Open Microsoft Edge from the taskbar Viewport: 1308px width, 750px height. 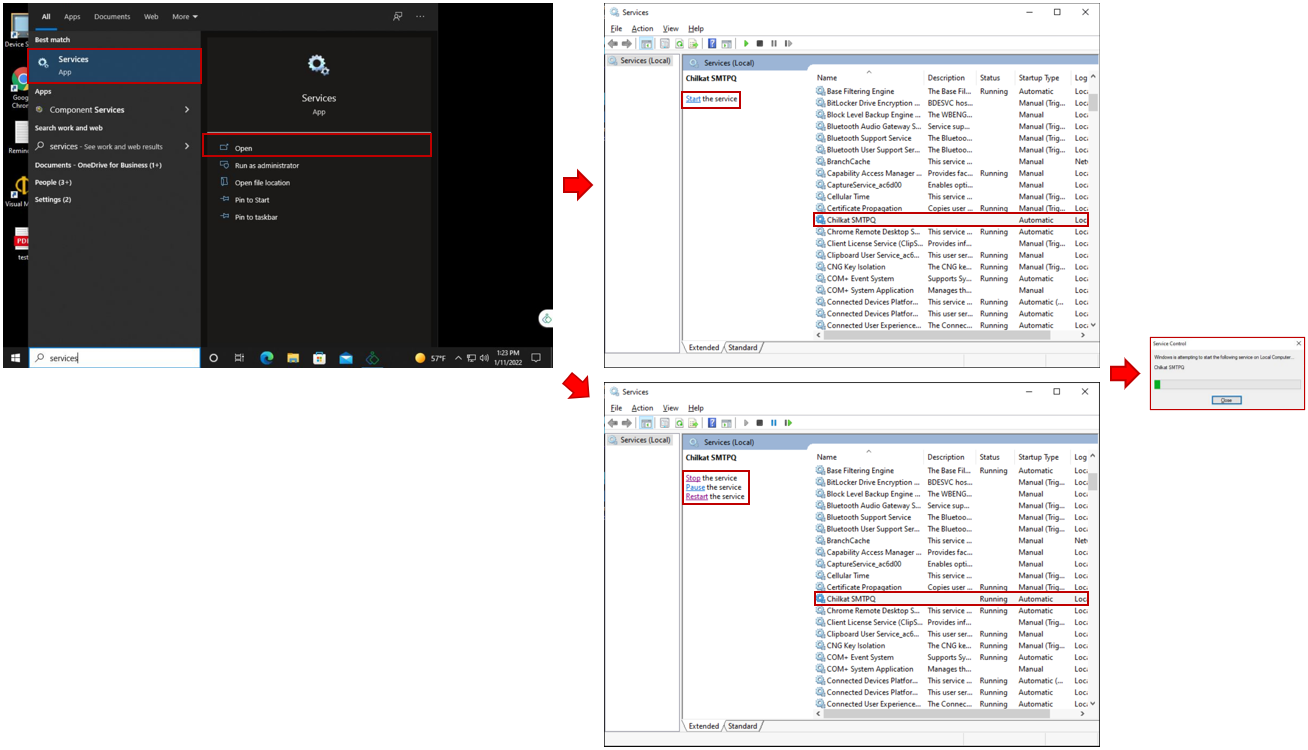[x=267, y=358]
